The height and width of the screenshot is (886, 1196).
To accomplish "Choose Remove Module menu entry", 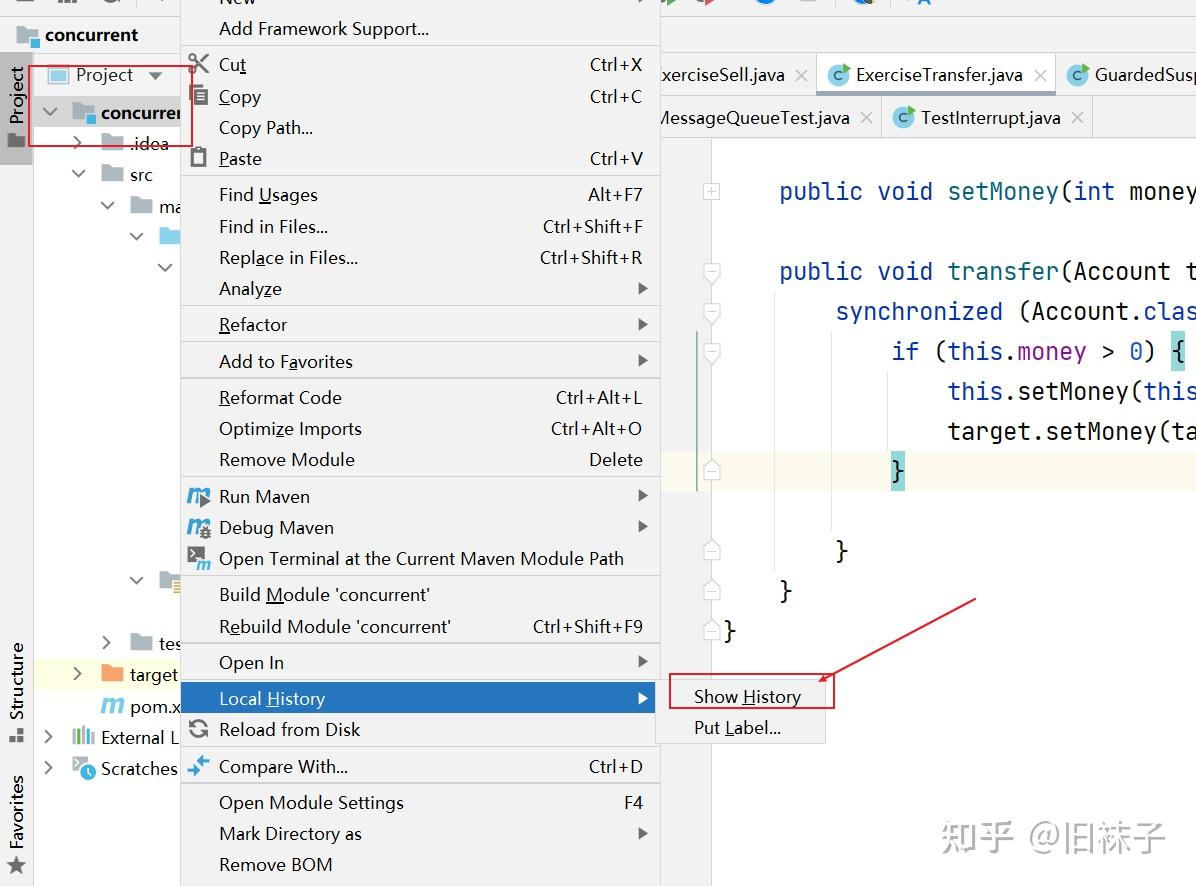I will point(420,460).
